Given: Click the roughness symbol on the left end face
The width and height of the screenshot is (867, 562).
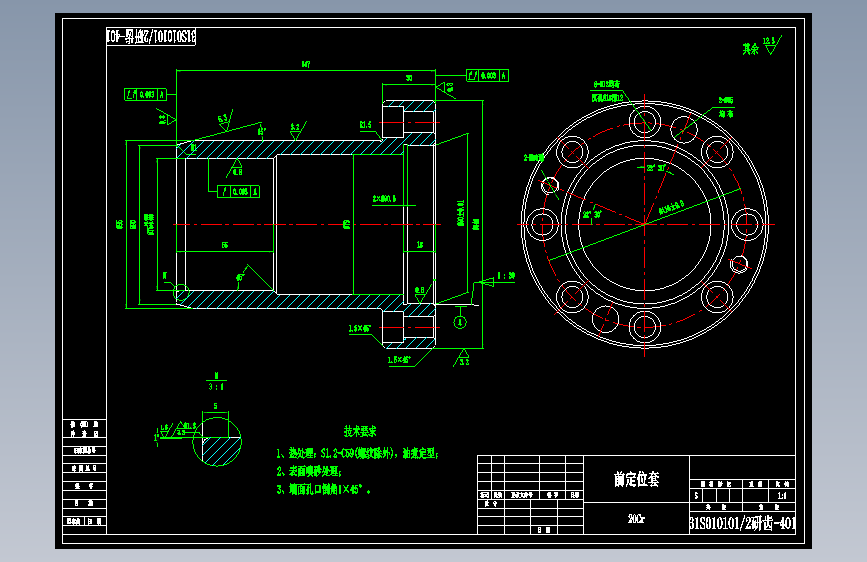Looking at the screenshot, I should click(165, 117).
